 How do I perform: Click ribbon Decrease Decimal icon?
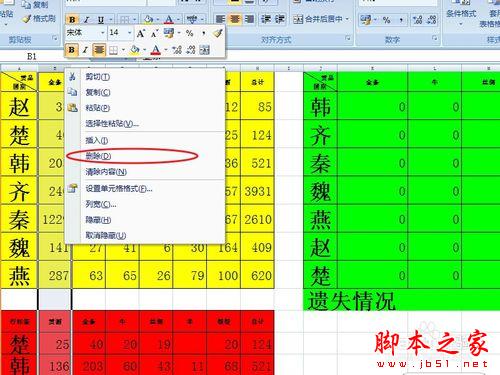(431, 20)
